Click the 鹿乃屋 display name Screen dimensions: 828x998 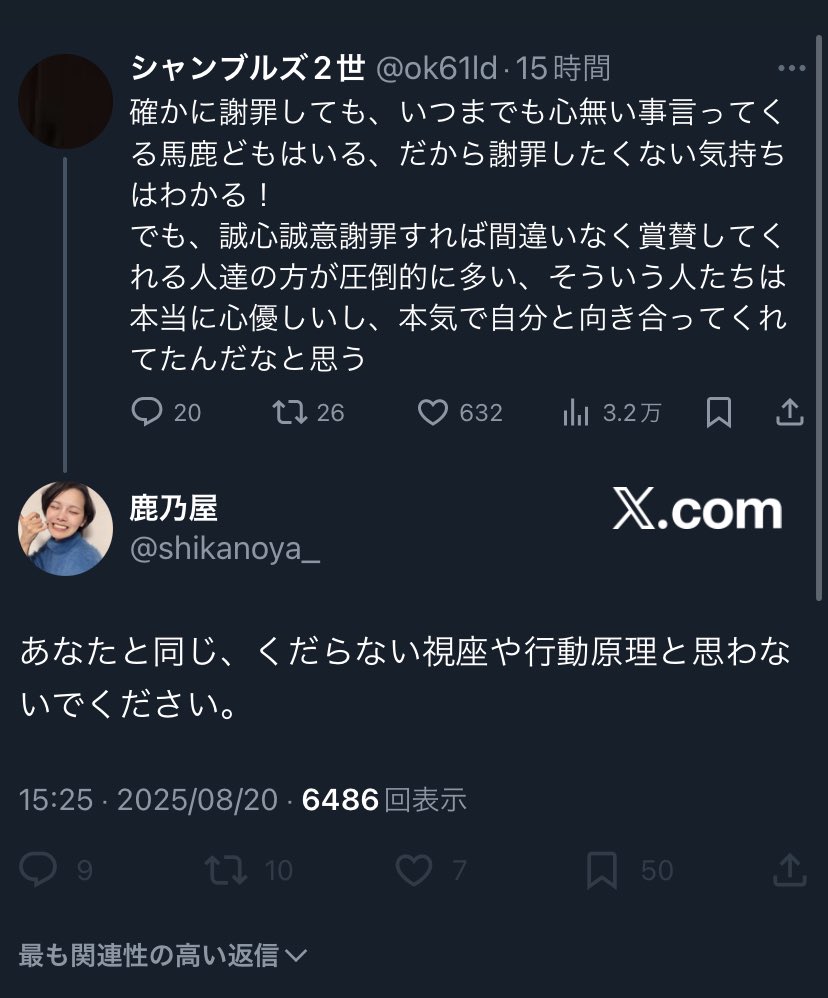coord(173,509)
